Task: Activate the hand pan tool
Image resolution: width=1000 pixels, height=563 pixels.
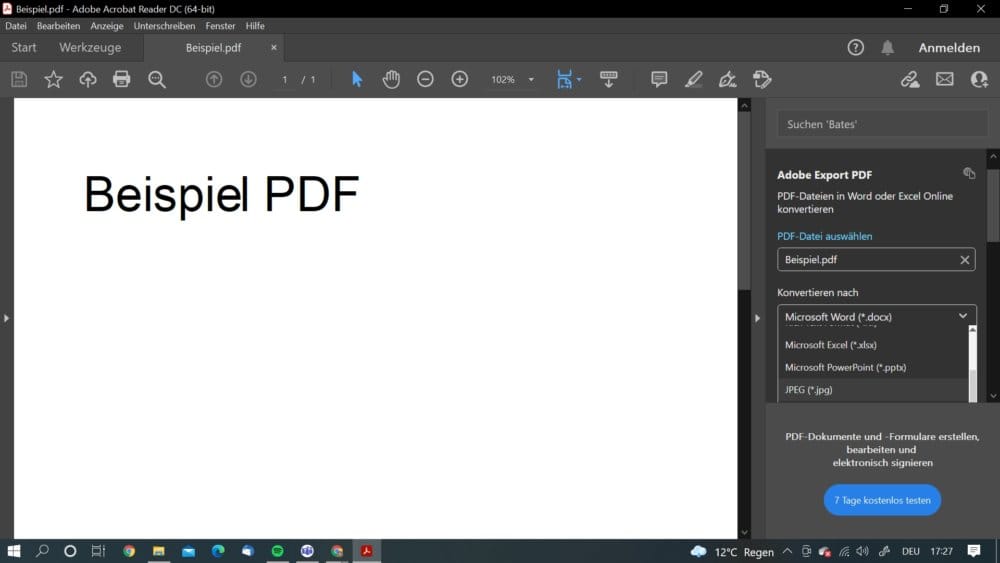Action: (x=391, y=79)
